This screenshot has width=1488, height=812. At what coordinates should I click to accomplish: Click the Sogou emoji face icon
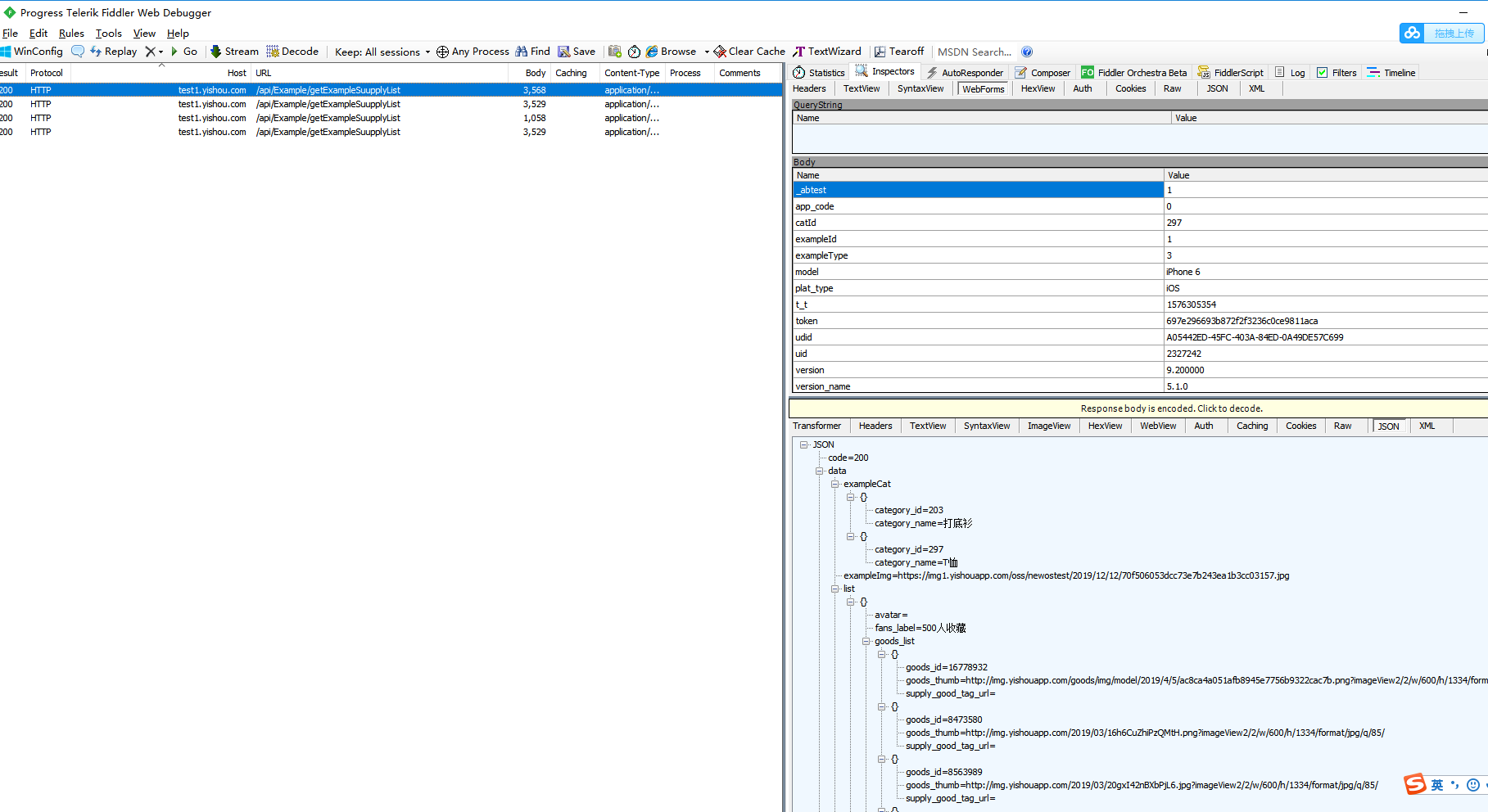click(x=1472, y=785)
